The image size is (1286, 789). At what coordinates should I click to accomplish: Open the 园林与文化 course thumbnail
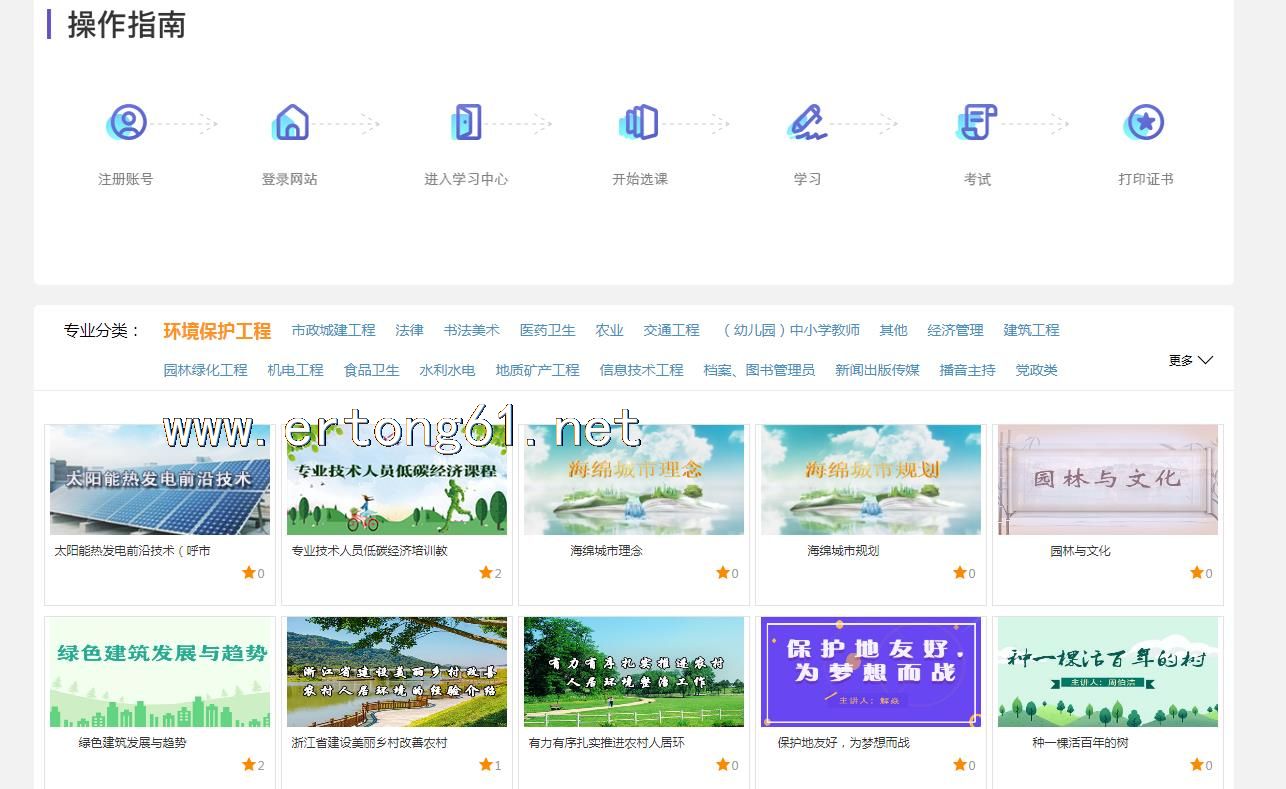click(x=1107, y=480)
